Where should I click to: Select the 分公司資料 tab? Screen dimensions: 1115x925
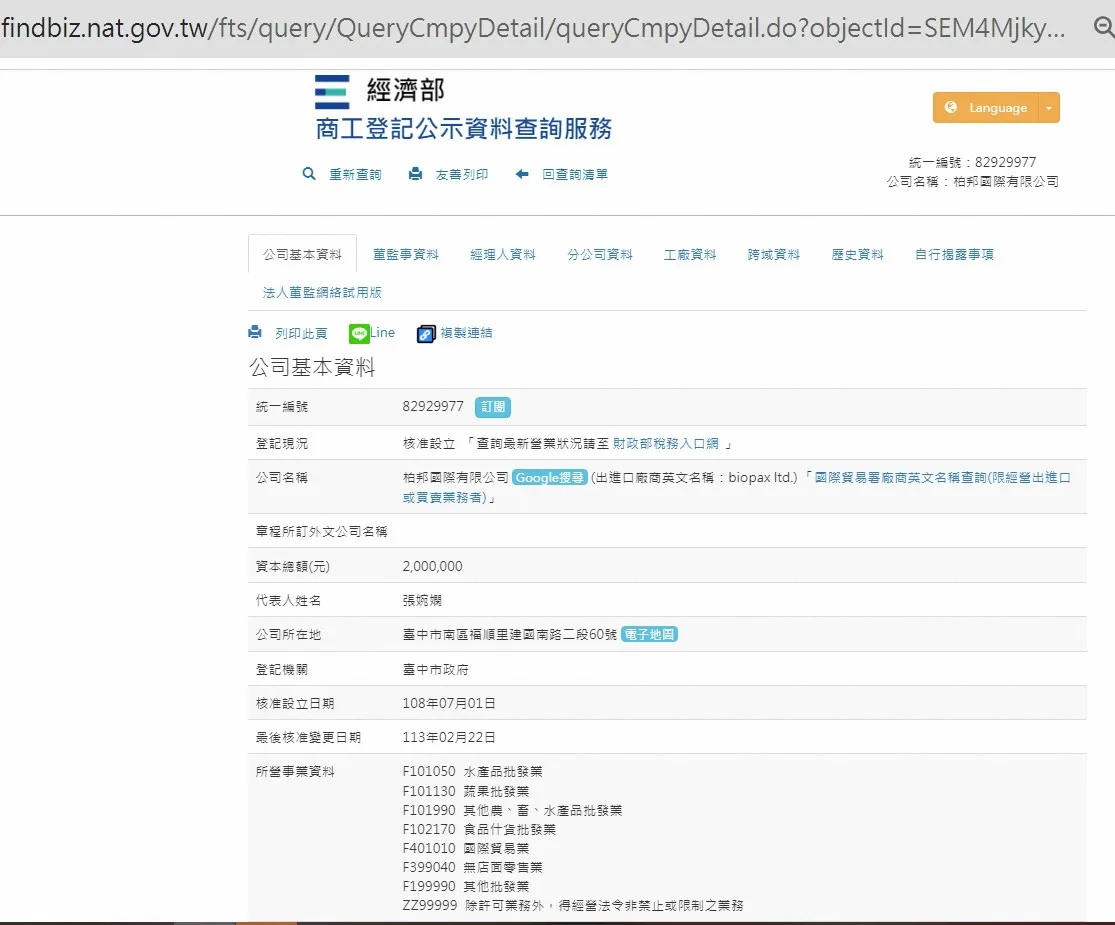pos(600,255)
